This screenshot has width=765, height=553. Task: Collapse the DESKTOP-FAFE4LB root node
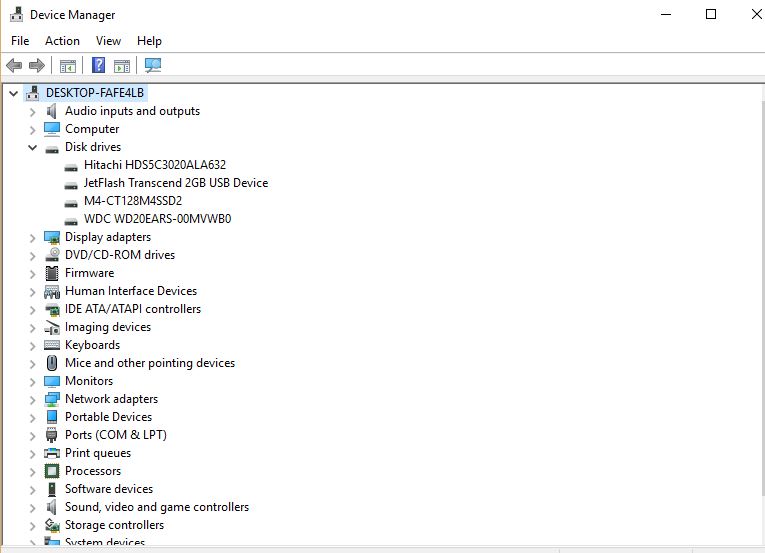pyautogui.click(x=14, y=93)
